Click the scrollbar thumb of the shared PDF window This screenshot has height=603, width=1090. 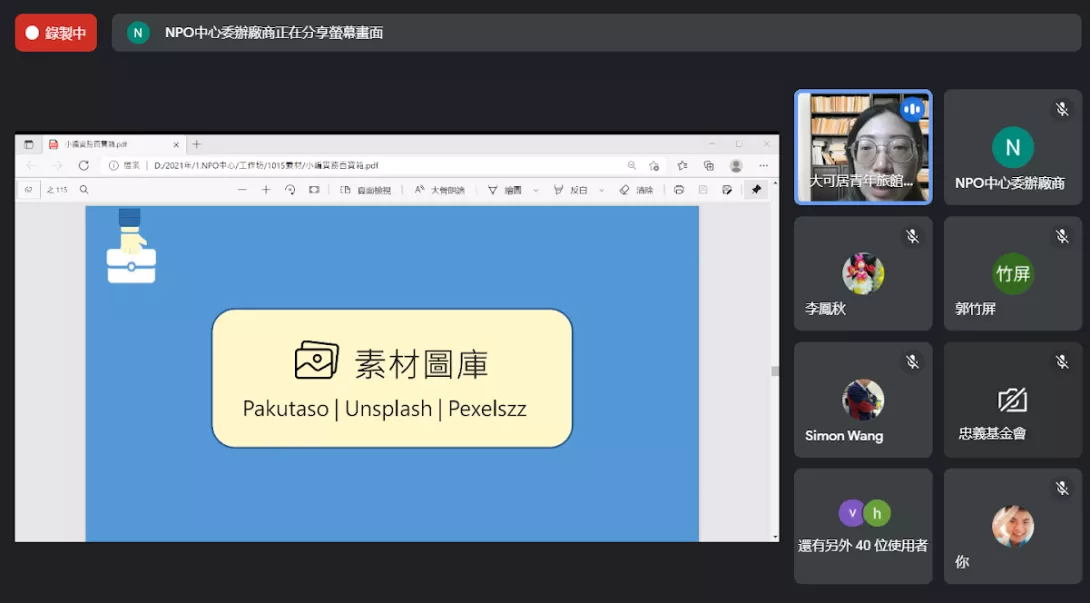[x=775, y=371]
